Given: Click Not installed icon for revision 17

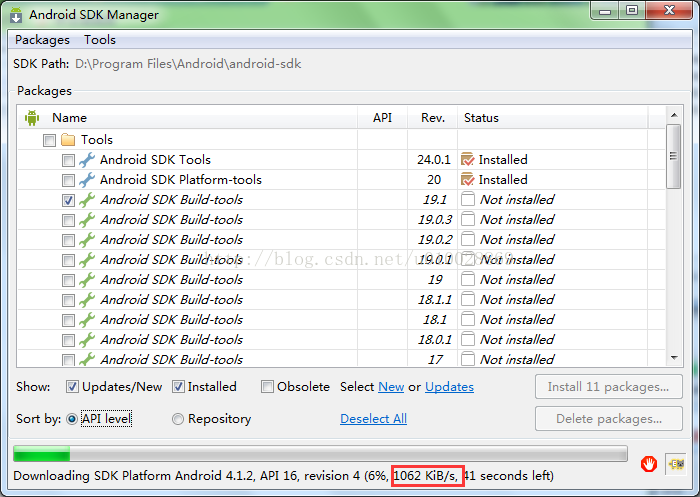Looking at the screenshot, I should (467, 359).
